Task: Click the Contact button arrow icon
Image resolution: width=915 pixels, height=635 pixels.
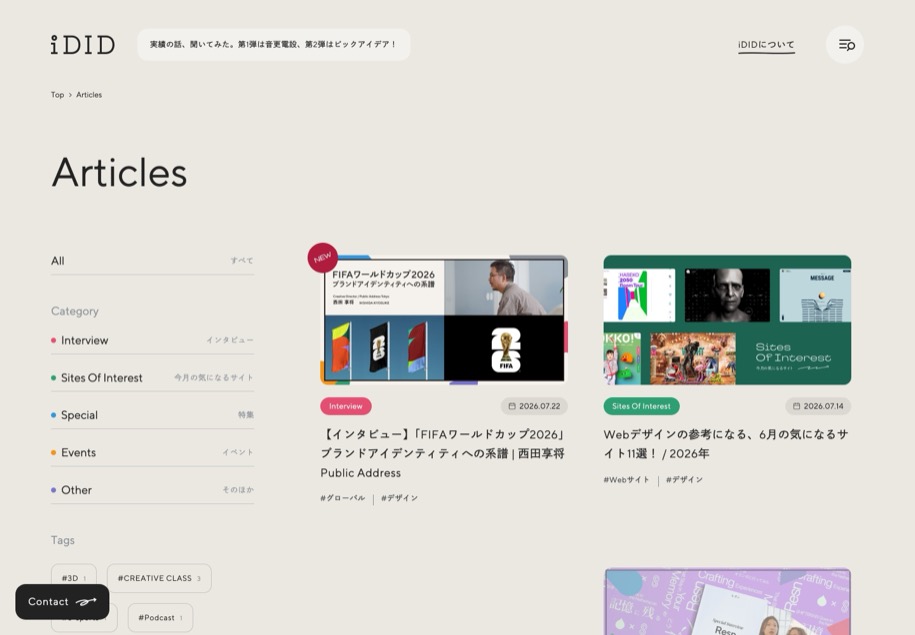Action: (86, 602)
